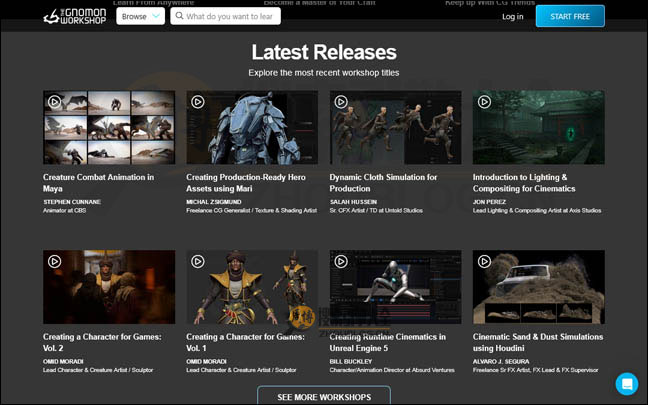The image size is (648, 405).
Task: Click 'Animator at CBS' subtitle
Action: click(64, 210)
